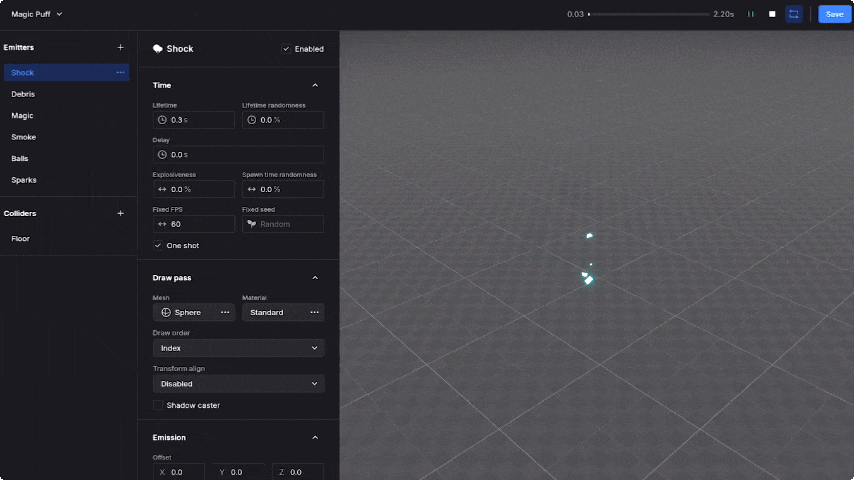Edit the Offset Y value
This screenshot has width=854, height=480.
pos(238,472)
